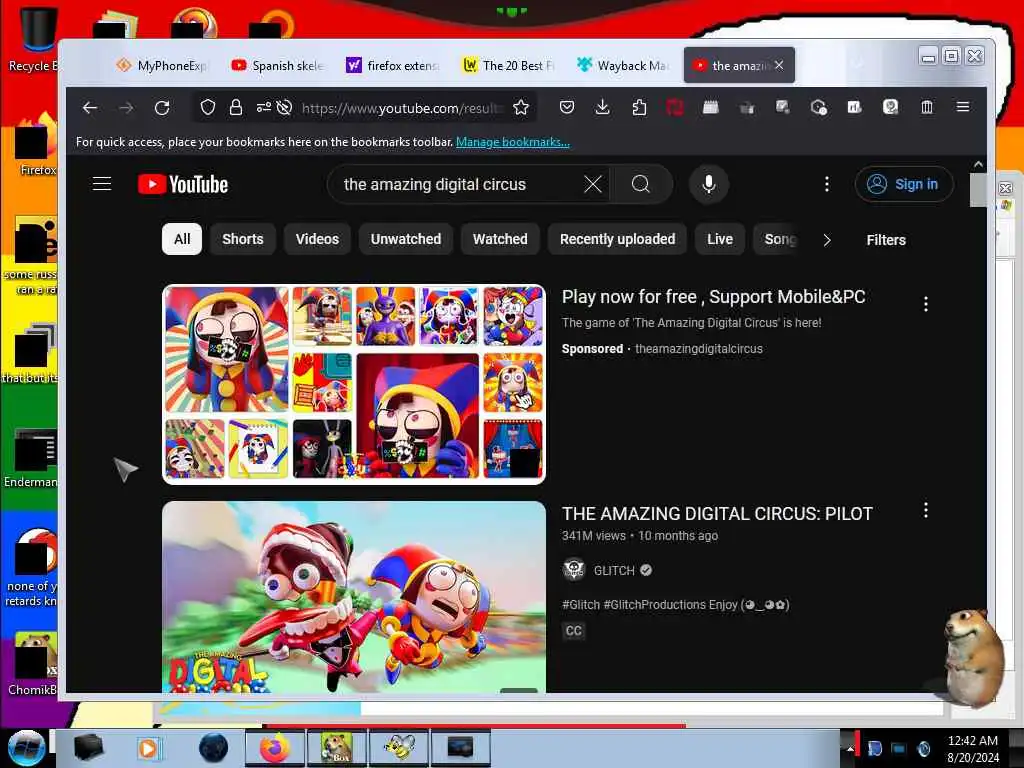Click the Firefox icon in the taskbar
1024x768 pixels.
pos(274,748)
